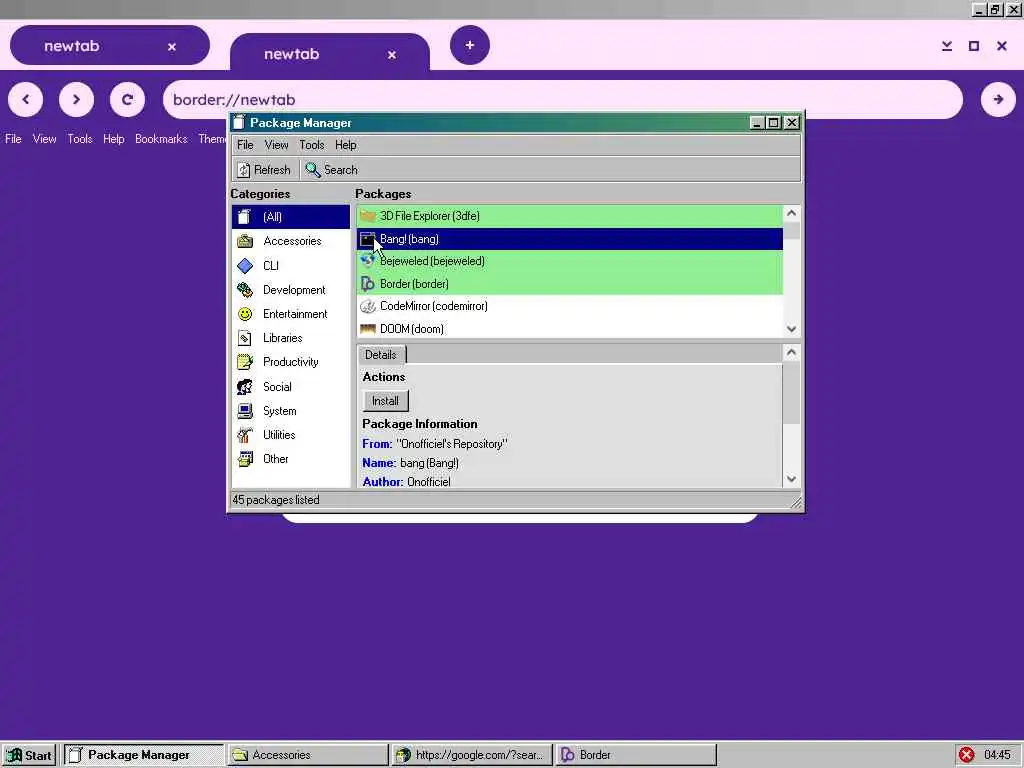This screenshot has height=768, width=1024.
Task: Go back in the Border browser
Action: [25, 99]
